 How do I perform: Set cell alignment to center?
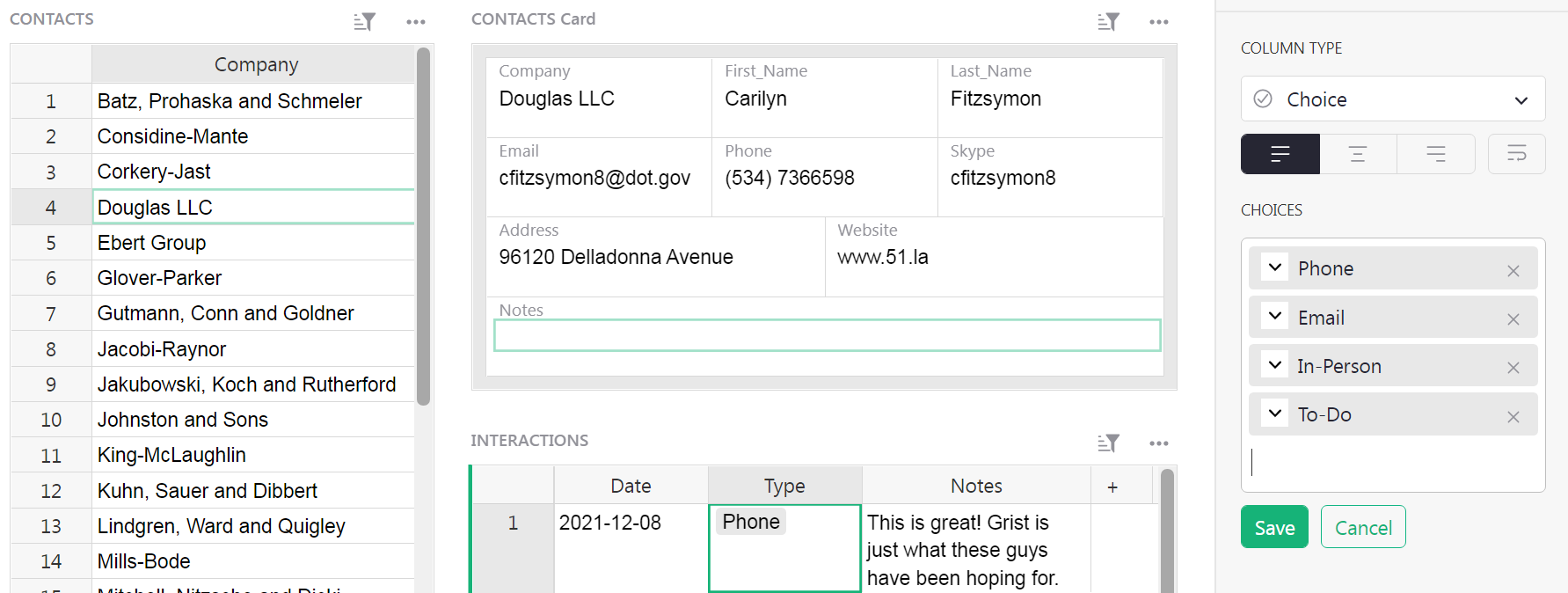point(1358,154)
